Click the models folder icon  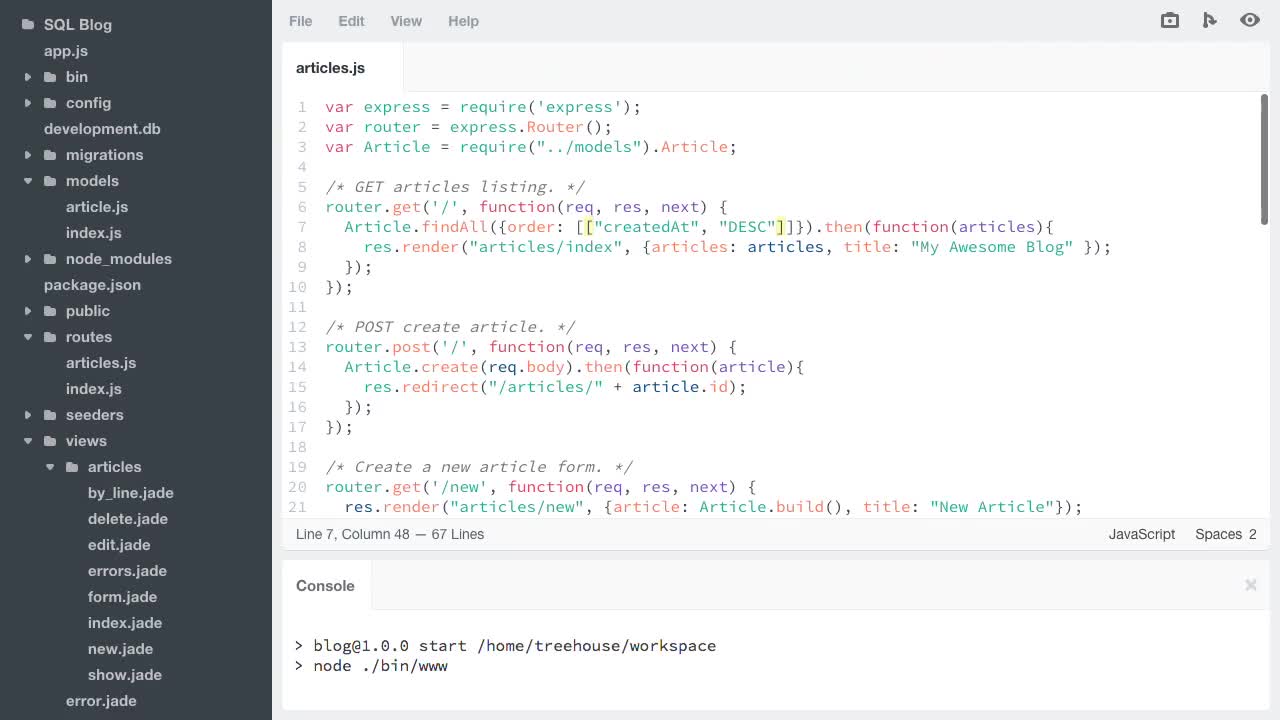pyautogui.click(x=50, y=181)
